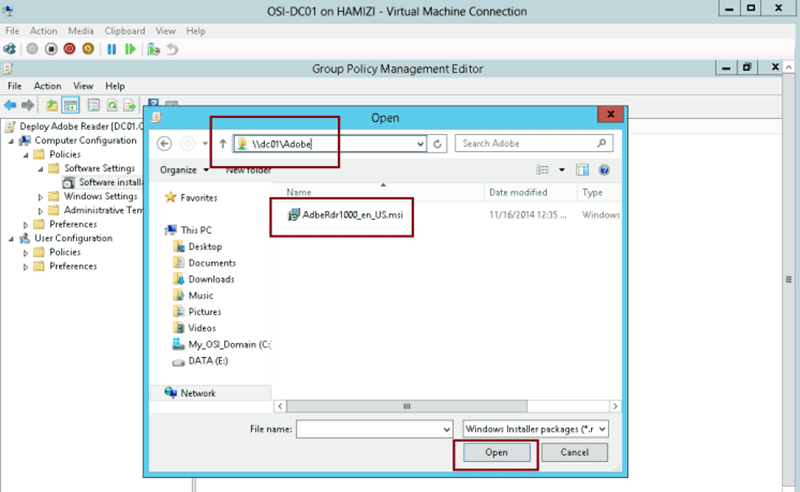Open the view options dropdown arrow

click(562, 170)
